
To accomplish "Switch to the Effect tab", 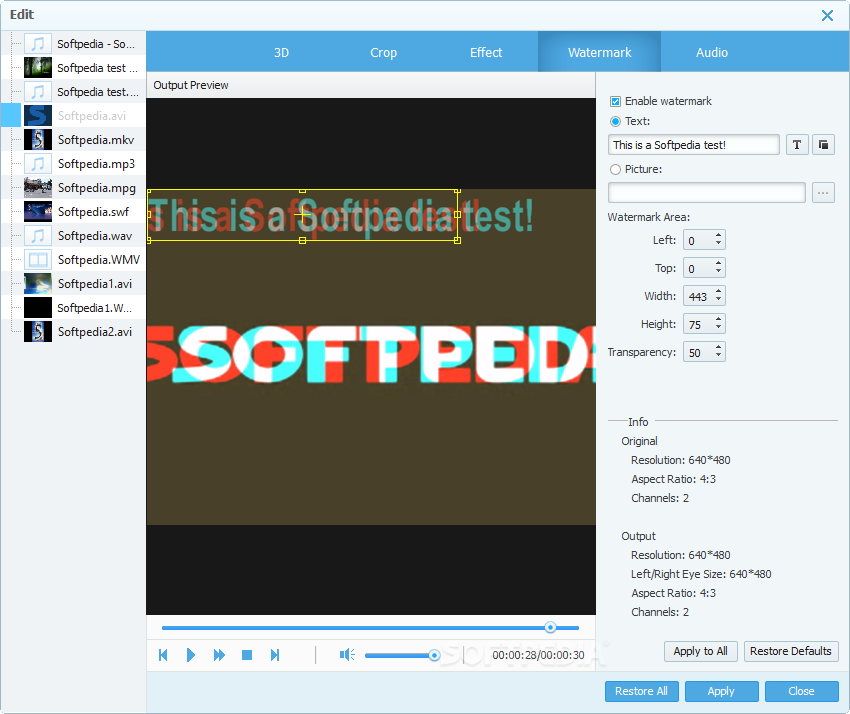I will click(486, 53).
